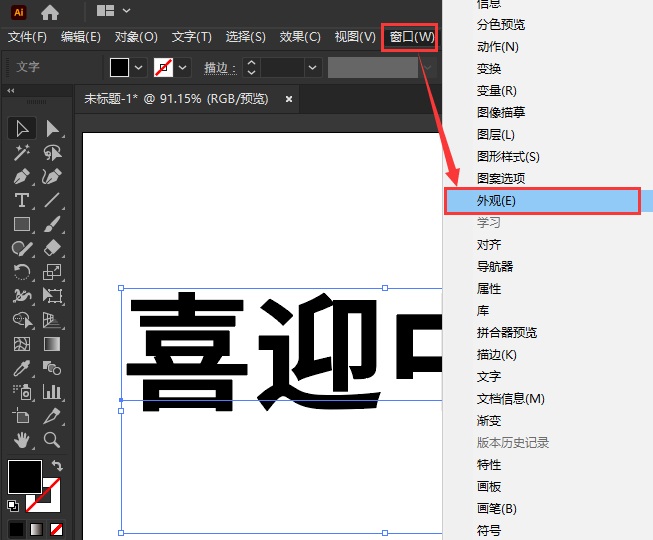Open the 描边 stroke panel link

[220, 67]
